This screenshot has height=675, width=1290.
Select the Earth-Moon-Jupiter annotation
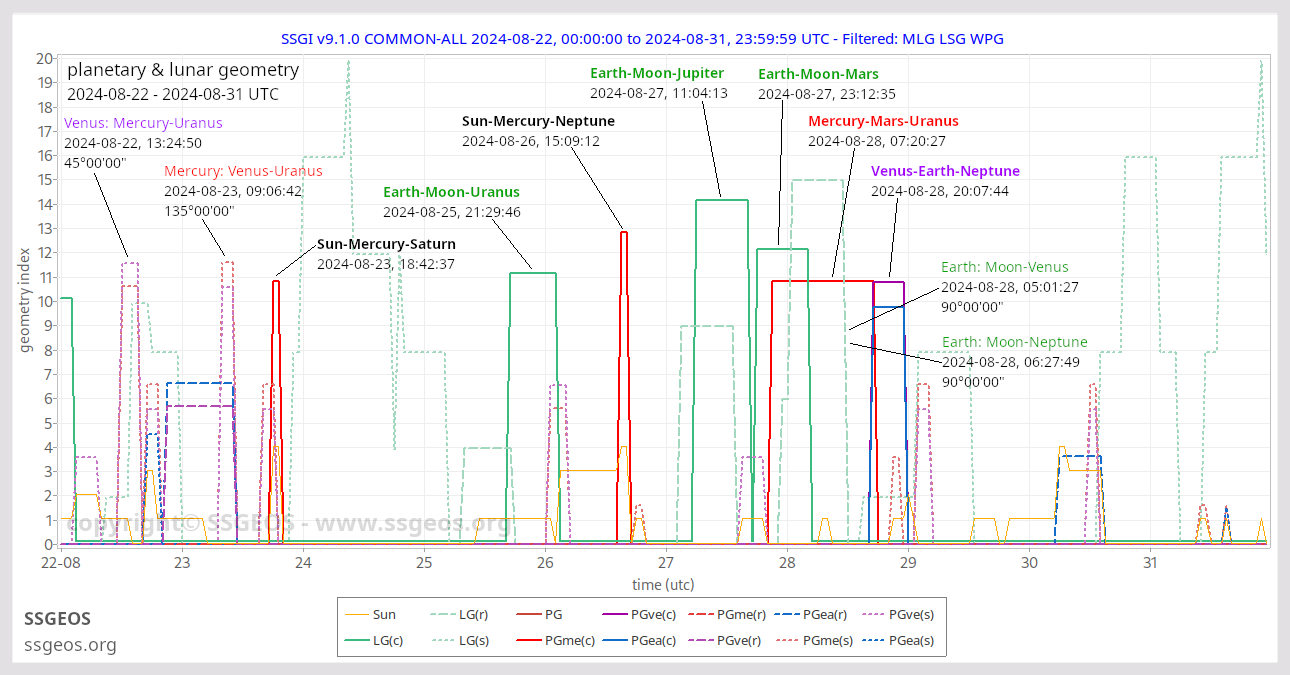(658, 73)
